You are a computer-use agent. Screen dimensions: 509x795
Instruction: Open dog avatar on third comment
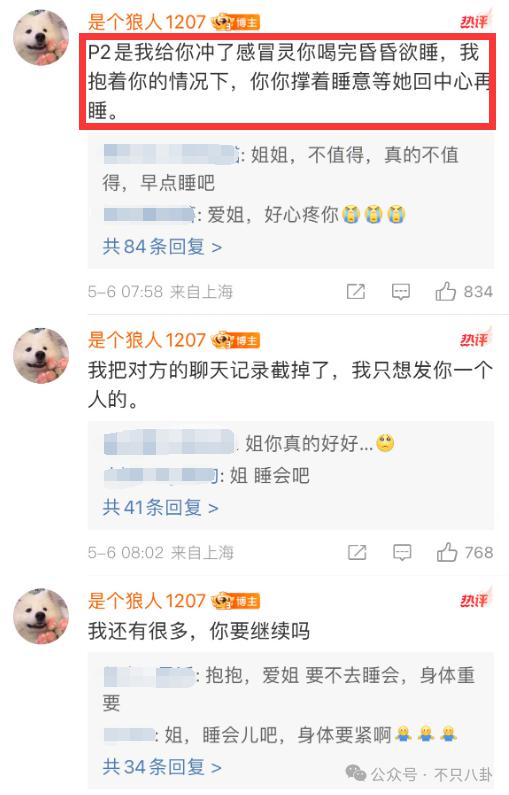click(x=41, y=616)
